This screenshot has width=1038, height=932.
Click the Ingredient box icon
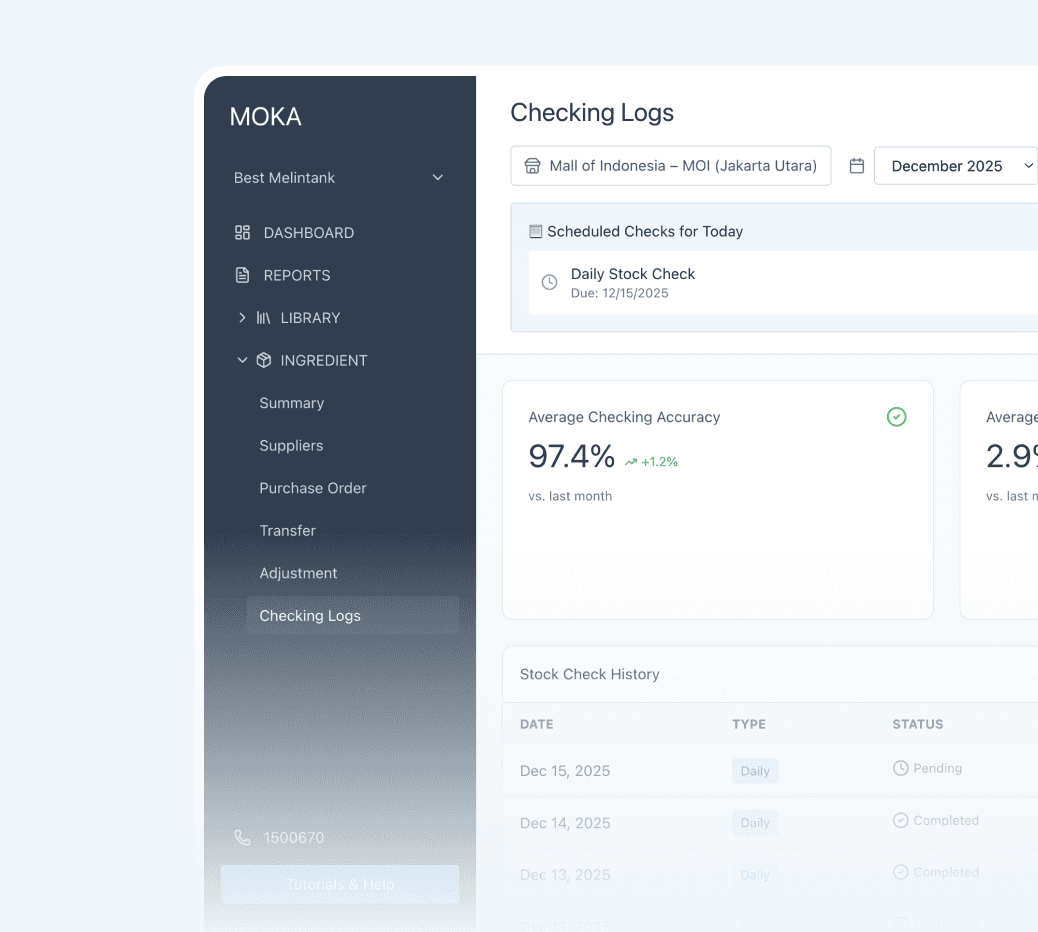(x=263, y=360)
